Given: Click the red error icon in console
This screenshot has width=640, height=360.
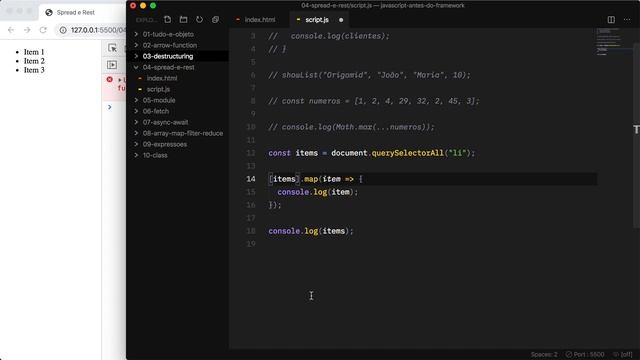Looking at the screenshot, I should click(110, 79).
